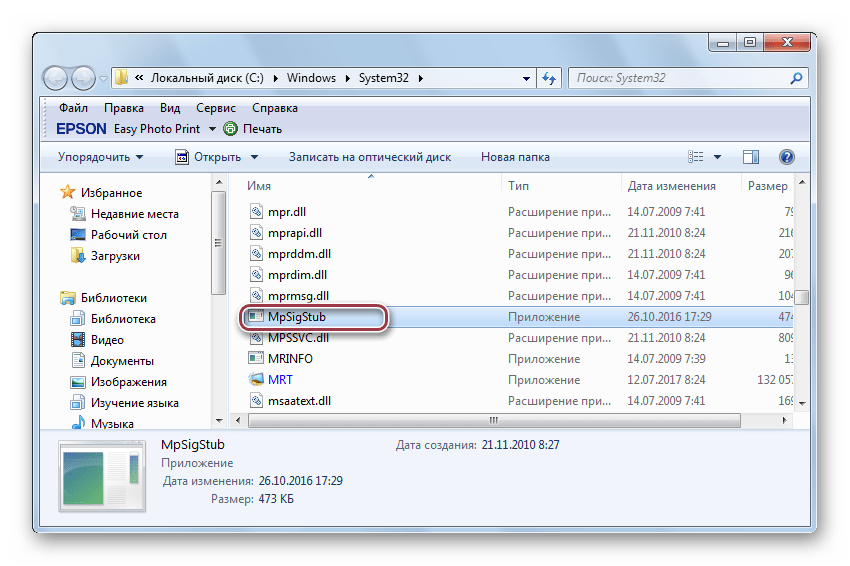Viewport: 850px width, 566px height.
Task: Open the Файл menu
Action: tap(73, 108)
